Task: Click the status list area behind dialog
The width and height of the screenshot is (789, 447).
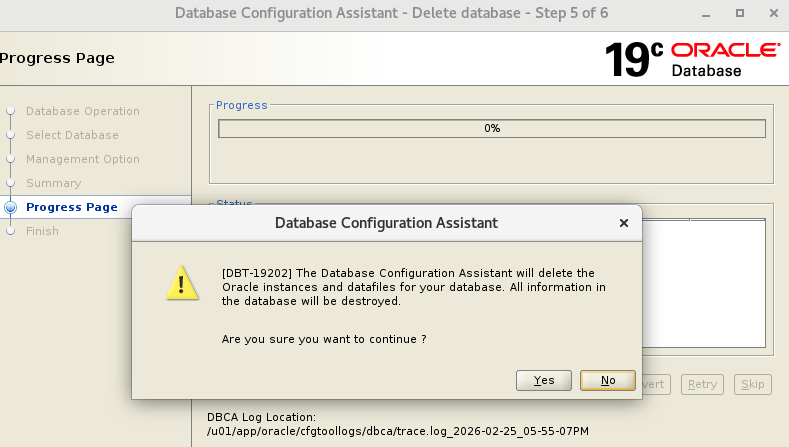Action: click(703, 283)
